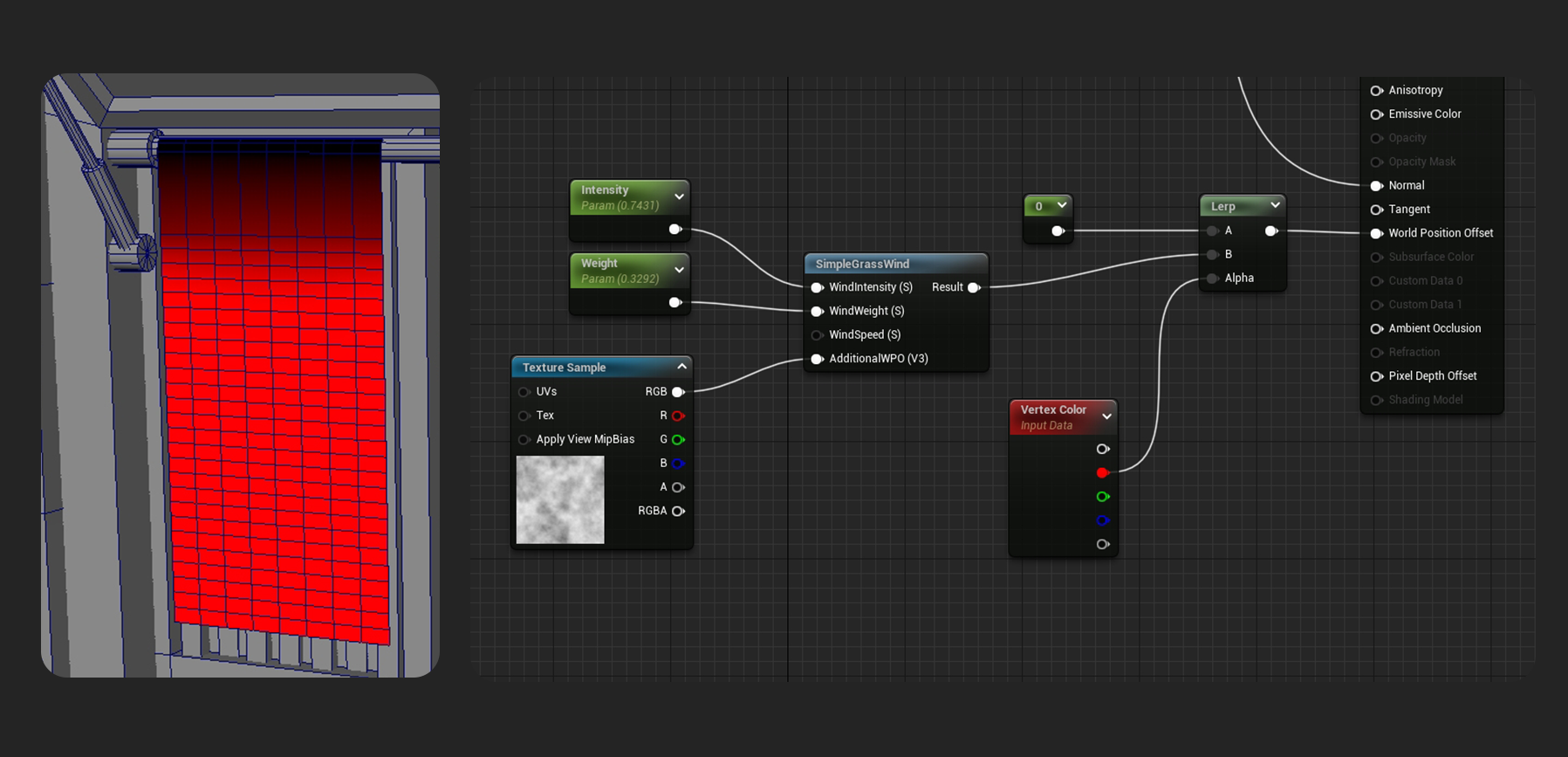Screen dimensions: 1568x757
Task: Click the WindSpeed (S) input pin
Action: 817,335
